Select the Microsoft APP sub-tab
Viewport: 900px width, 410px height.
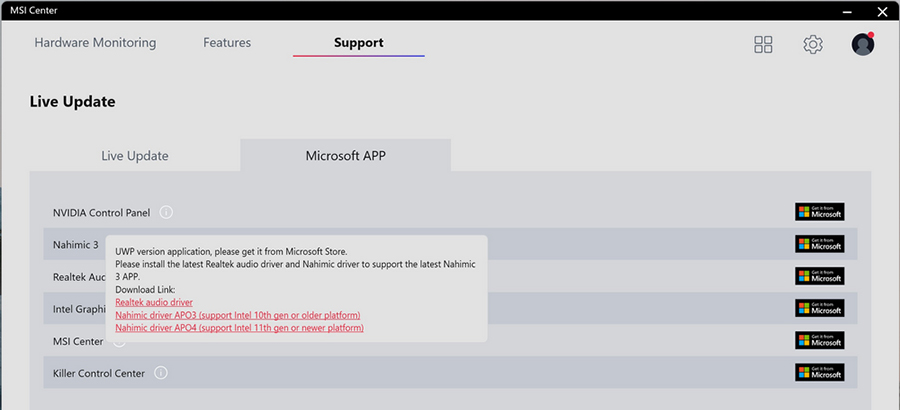(x=346, y=156)
